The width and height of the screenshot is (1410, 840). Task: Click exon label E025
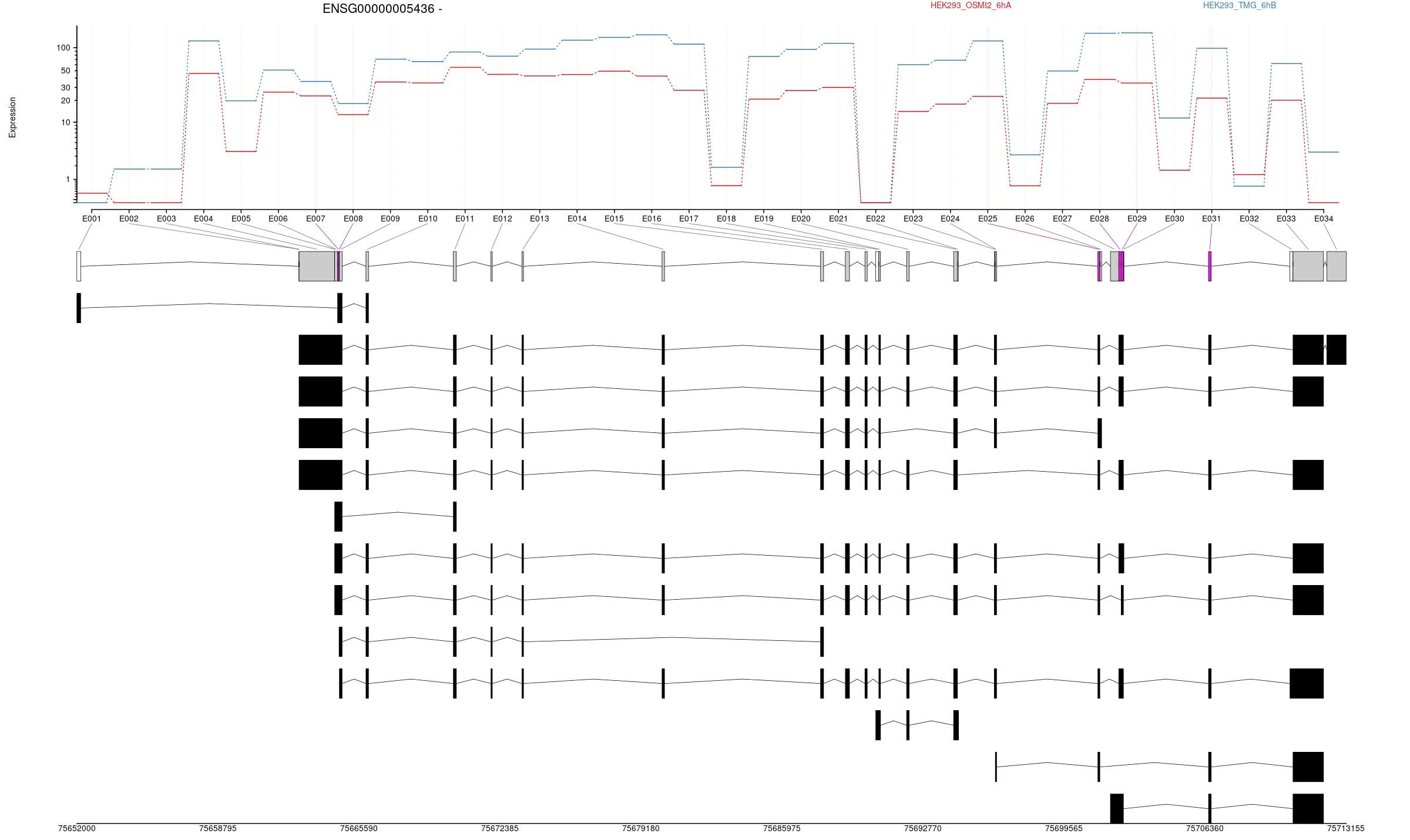[x=988, y=219]
